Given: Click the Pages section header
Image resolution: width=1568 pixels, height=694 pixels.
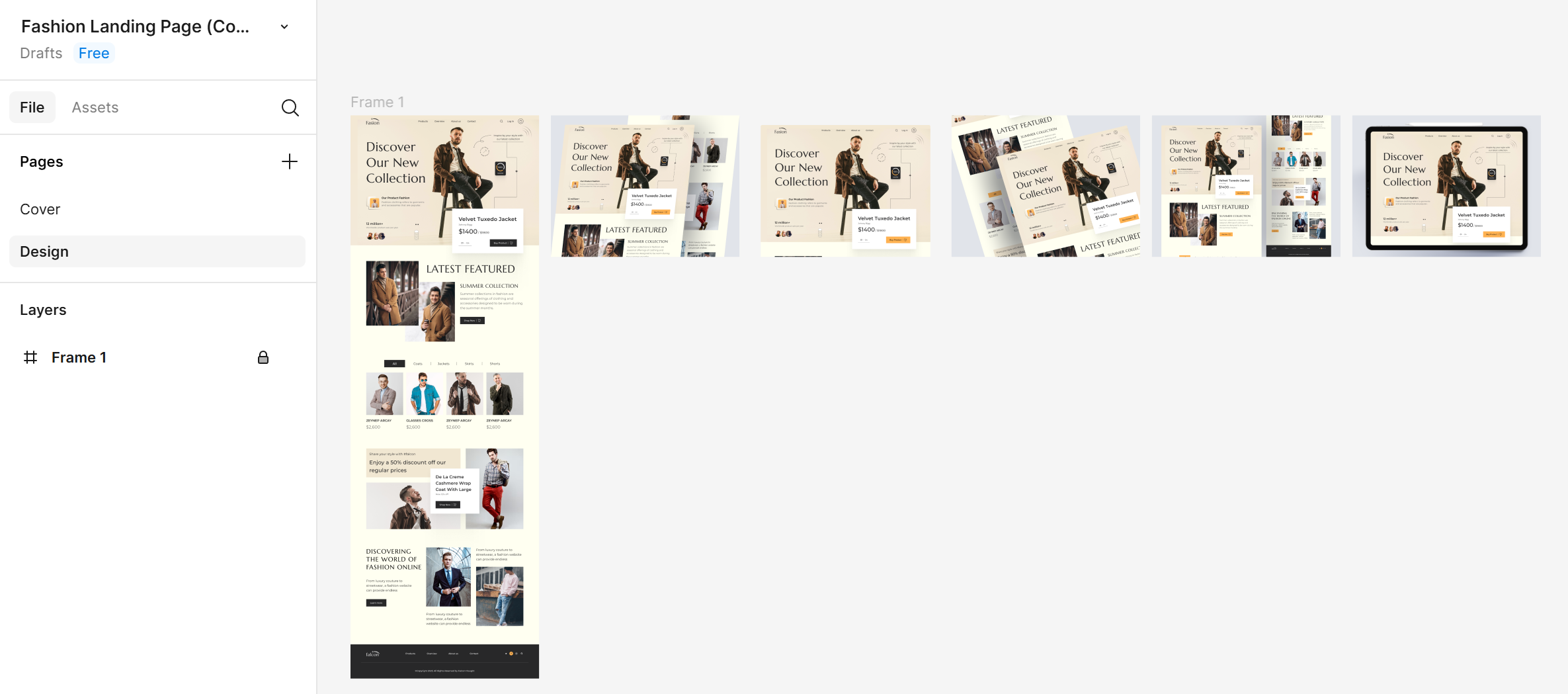Looking at the screenshot, I should click(x=42, y=162).
